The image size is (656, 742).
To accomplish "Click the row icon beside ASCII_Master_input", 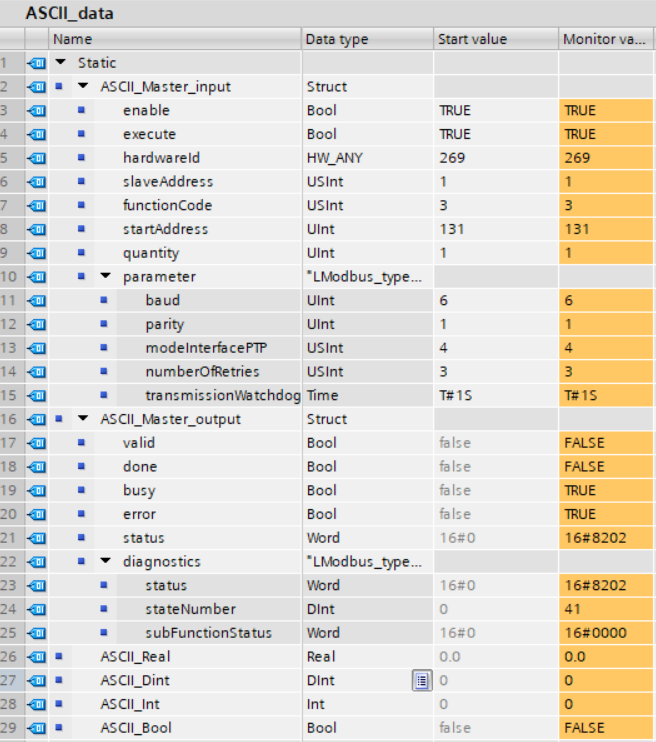I will click(37, 86).
